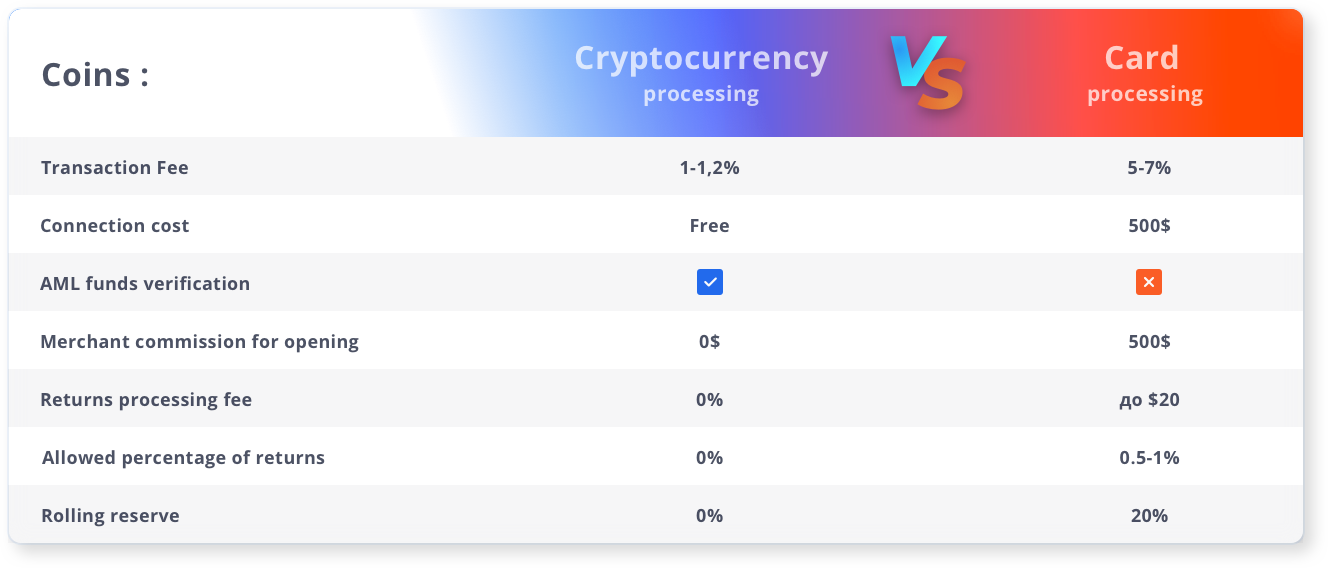
Task: Click the Connection cost row label
Action: pyautogui.click(x=115, y=225)
